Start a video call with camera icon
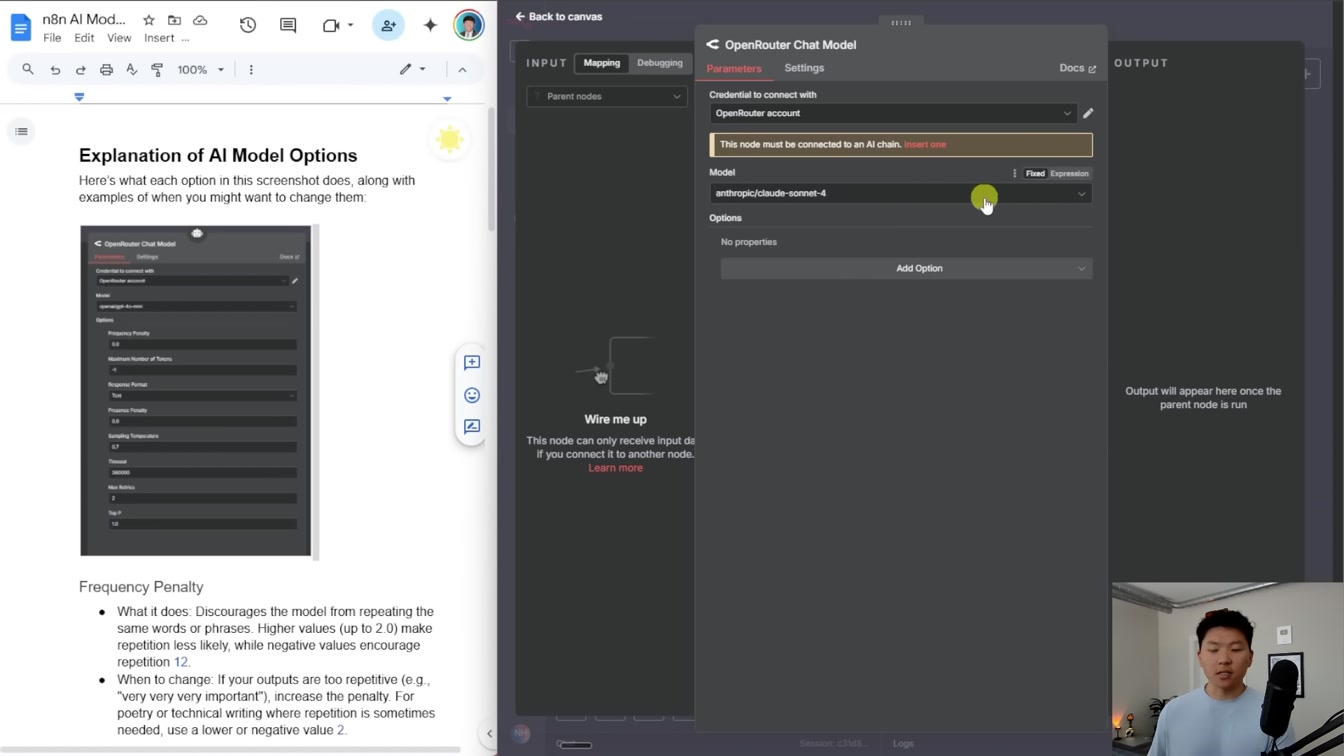This screenshot has height=756, width=1344. point(331,25)
